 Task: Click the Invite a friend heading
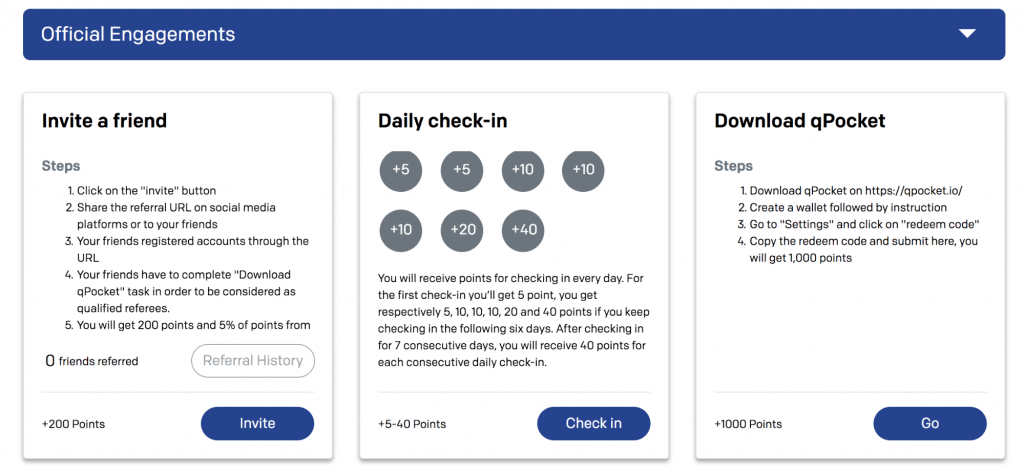tap(104, 121)
